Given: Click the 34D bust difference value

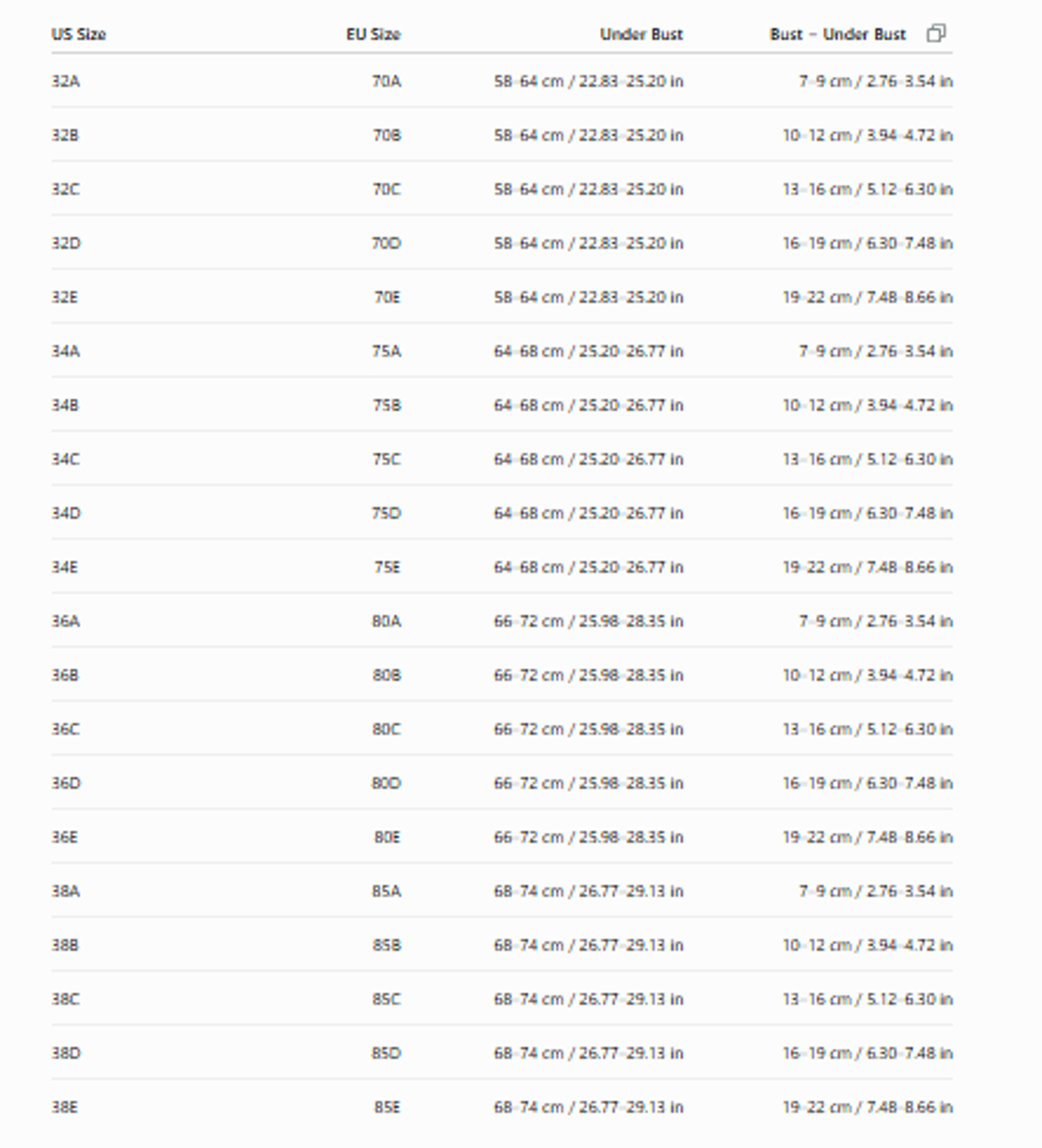Looking at the screenshot, I should (868, 513).
